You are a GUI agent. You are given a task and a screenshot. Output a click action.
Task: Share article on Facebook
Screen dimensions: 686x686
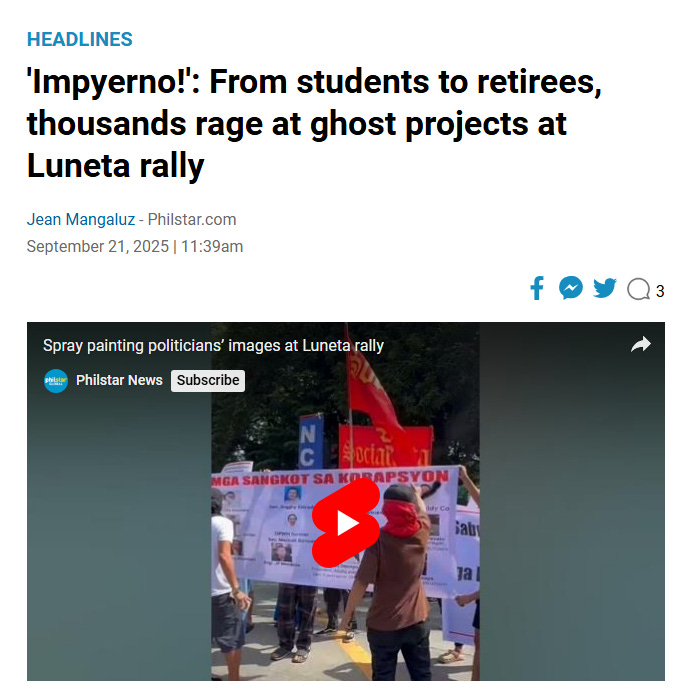(x=537, y=288)
